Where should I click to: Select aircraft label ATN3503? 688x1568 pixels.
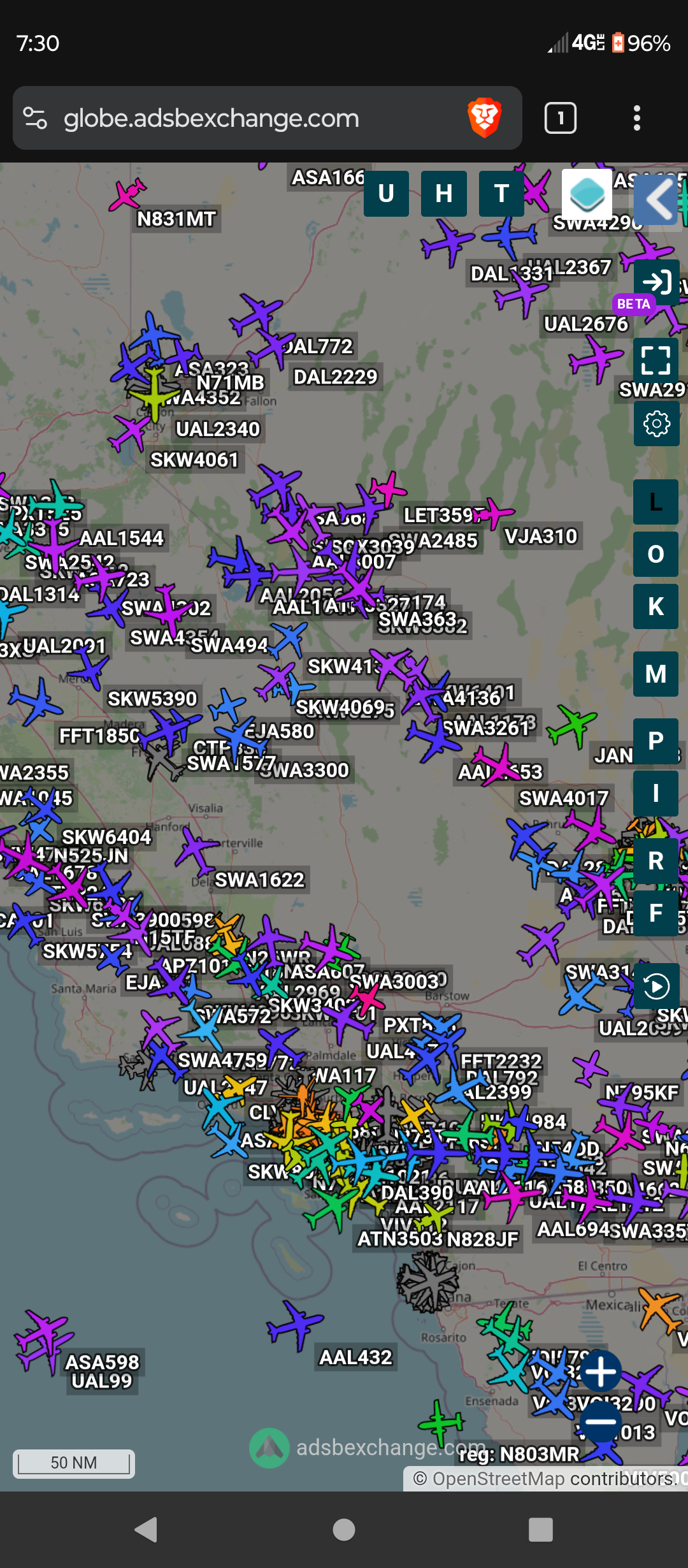[399, 1239]
